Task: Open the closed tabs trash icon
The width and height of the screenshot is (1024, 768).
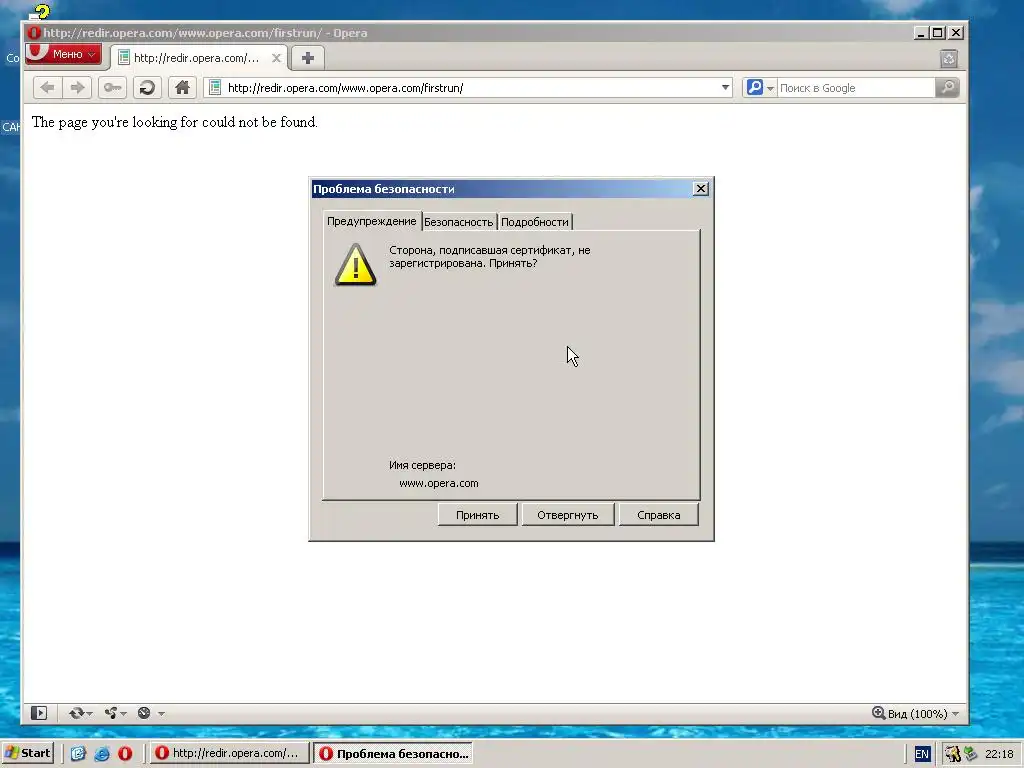Action: tap(949, 59)
